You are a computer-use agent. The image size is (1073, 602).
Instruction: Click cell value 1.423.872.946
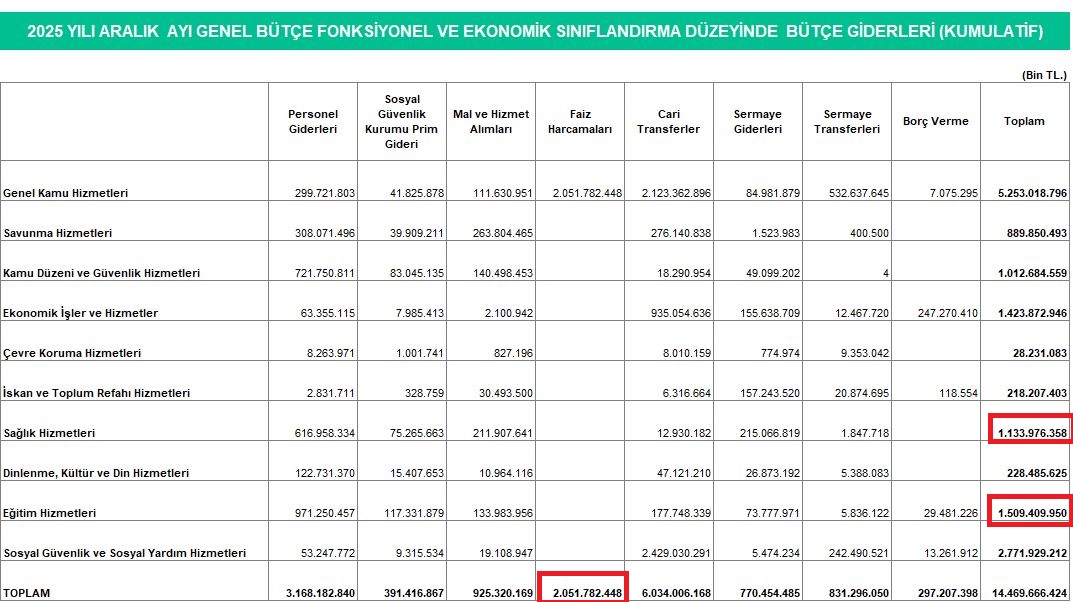pos(1032,313)
